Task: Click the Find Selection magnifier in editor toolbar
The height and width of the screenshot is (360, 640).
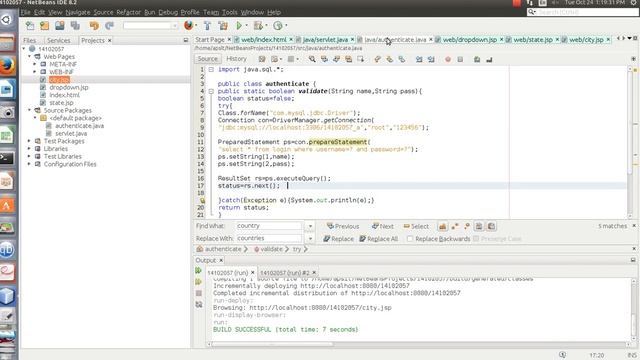Action: point(312,59)
